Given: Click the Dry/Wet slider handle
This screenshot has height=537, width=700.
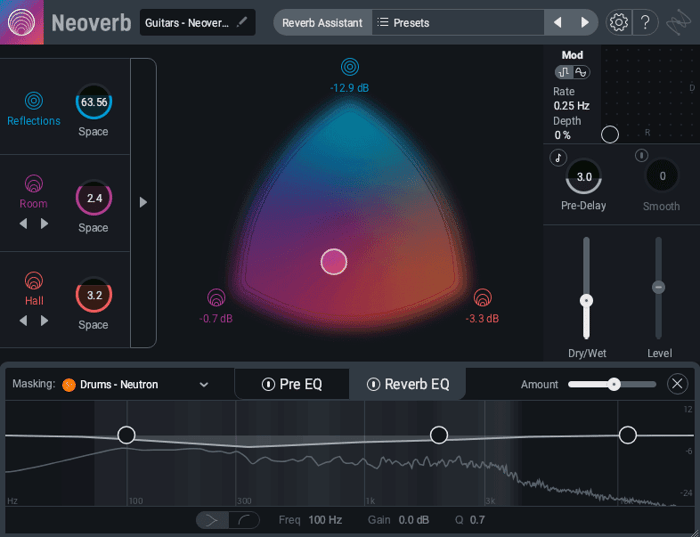Looking at the screenshot, I should coord(586,300).
